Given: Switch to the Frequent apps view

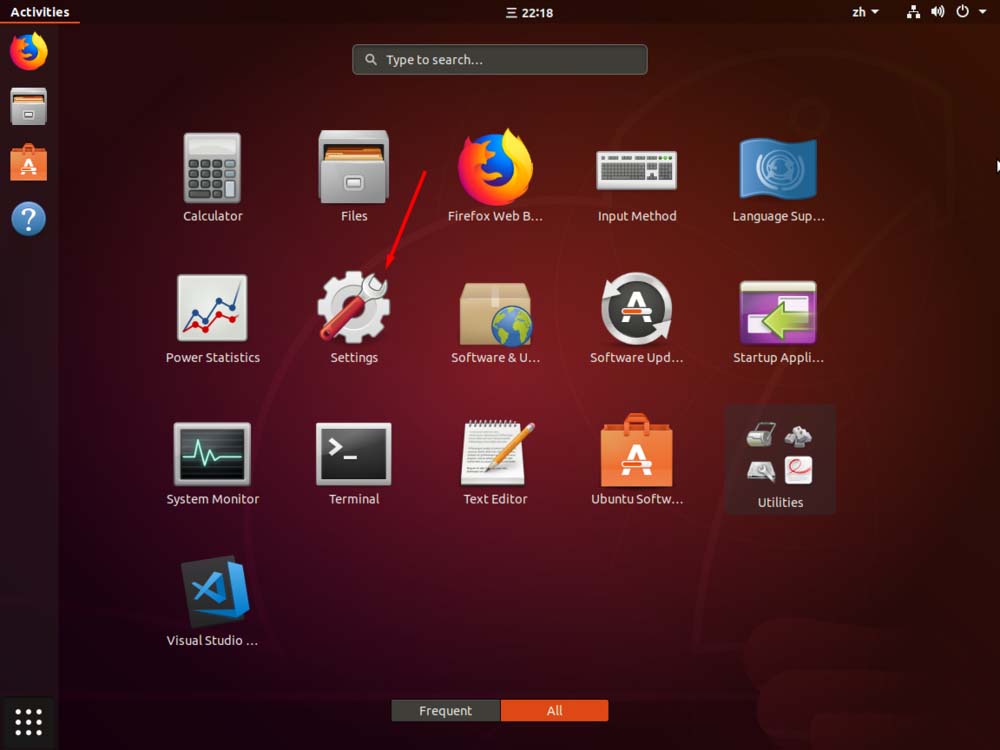Looking at the screenshot, I should click(x=445, y=710).
